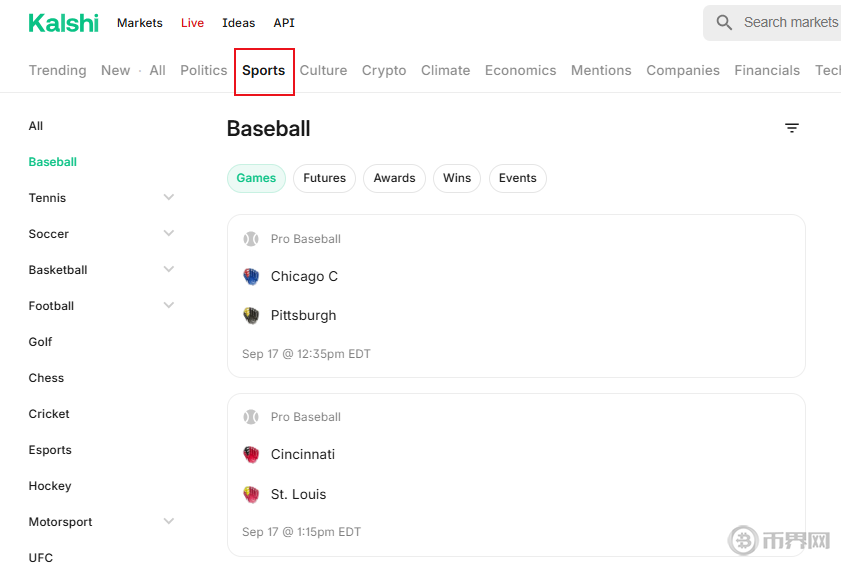Switch to the Trending tab
This screenshot has height=568, width=841.
tap(57, 70)
